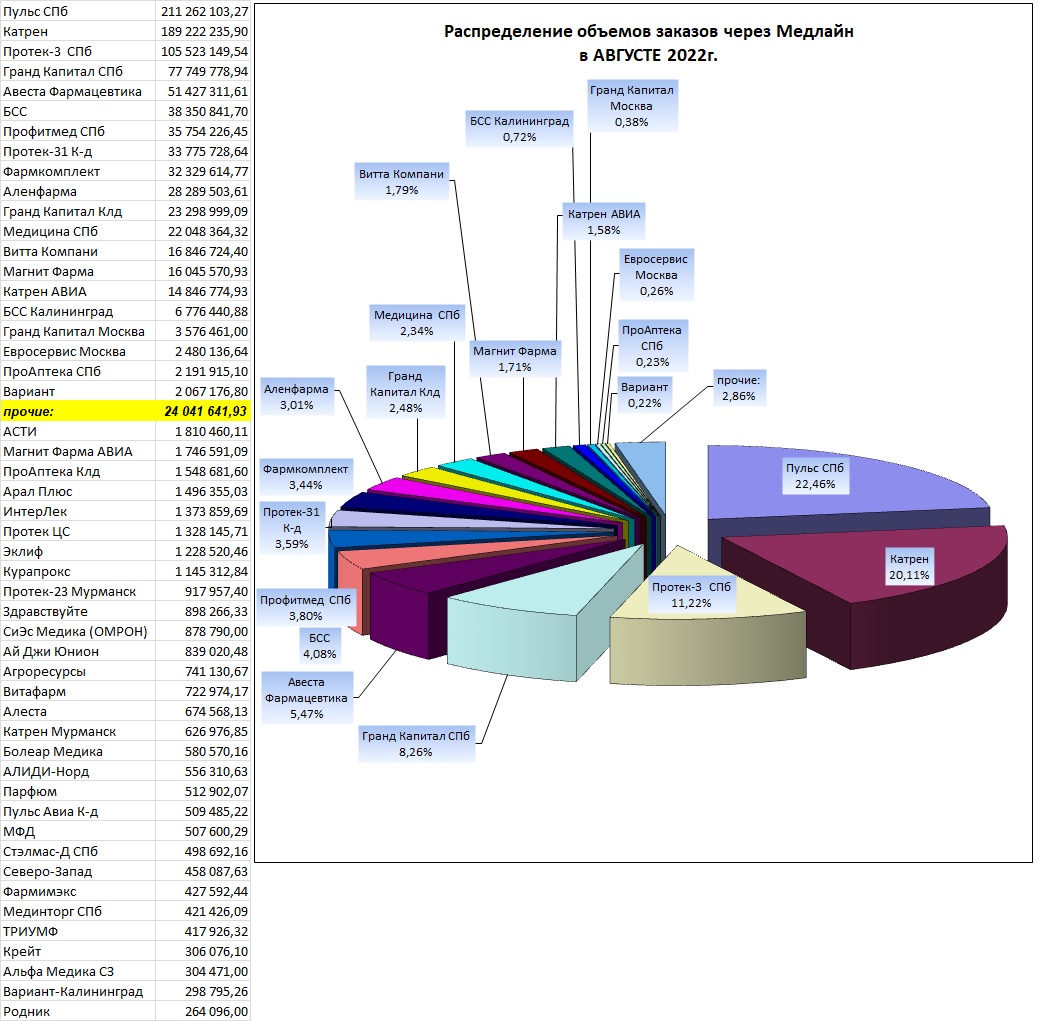
Task: Select the Авеста Фармацевтика table cell
Action: (x=78, y=91)
